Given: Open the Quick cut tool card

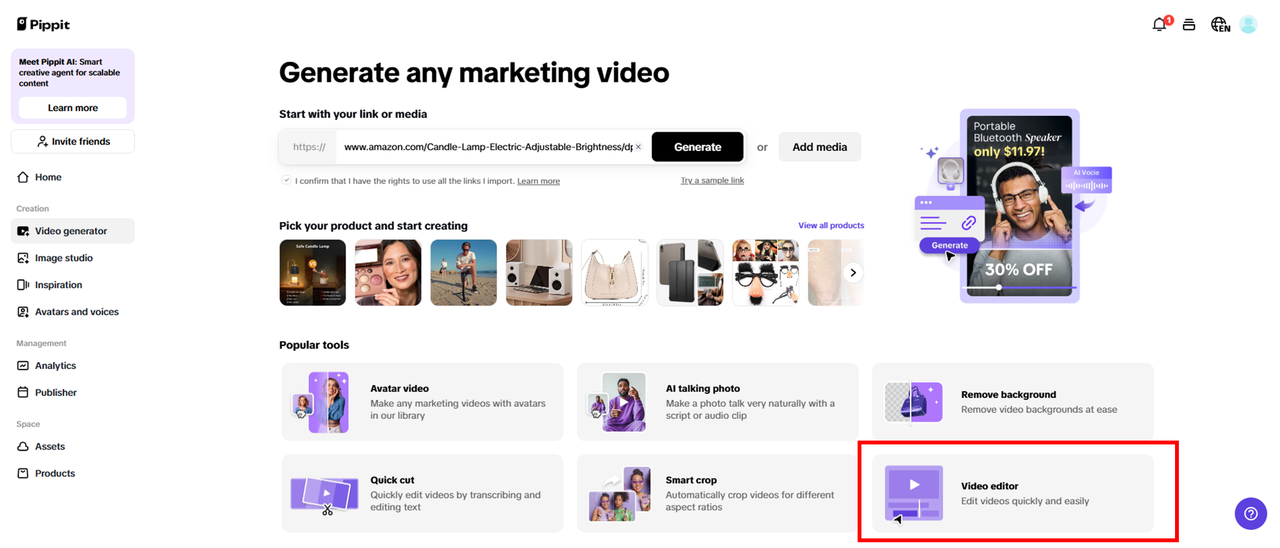Looking at the screenshot, I should tap(423, 494).
